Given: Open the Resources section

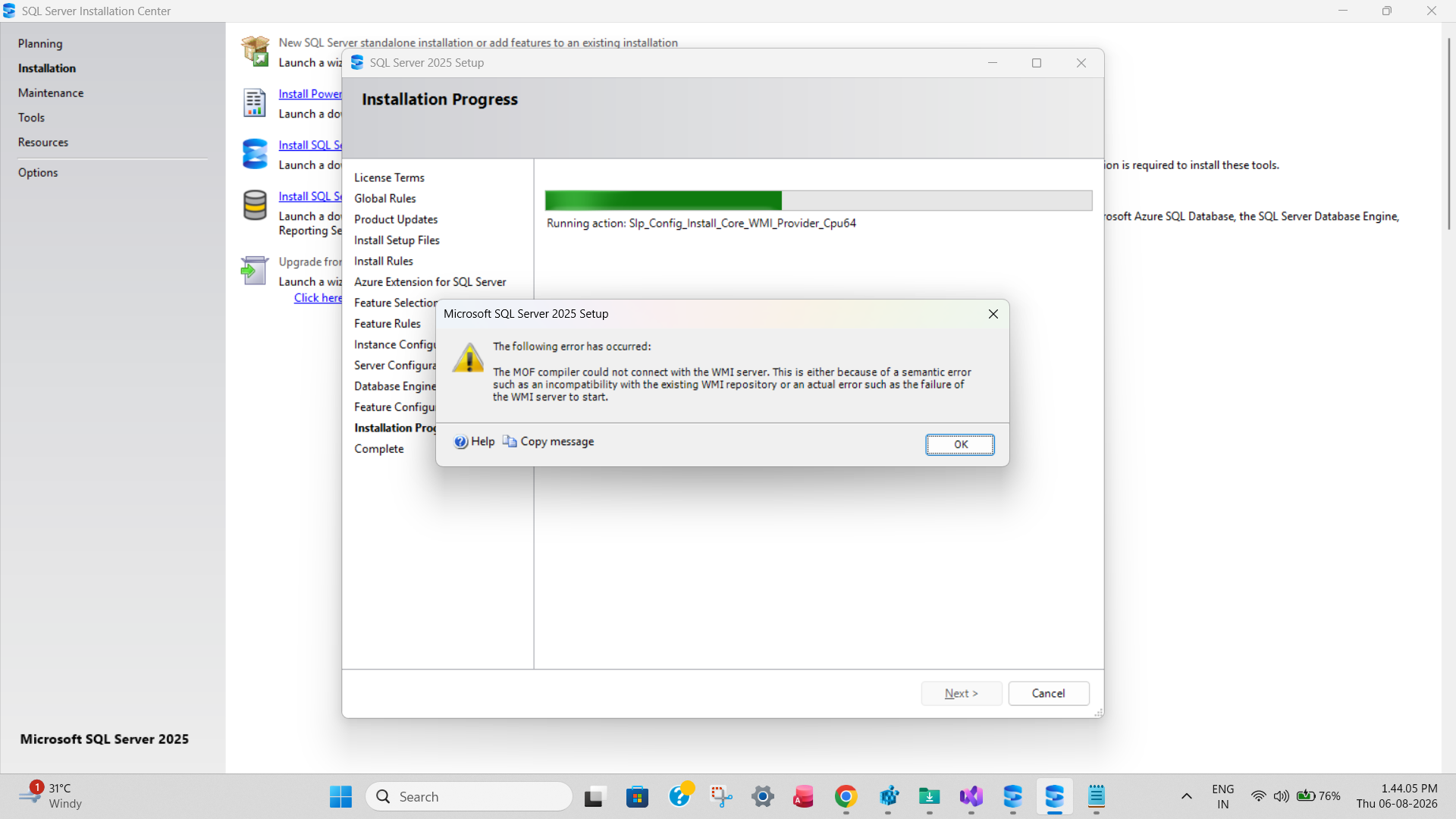Looking at the screenshot, I should (43, 143).
